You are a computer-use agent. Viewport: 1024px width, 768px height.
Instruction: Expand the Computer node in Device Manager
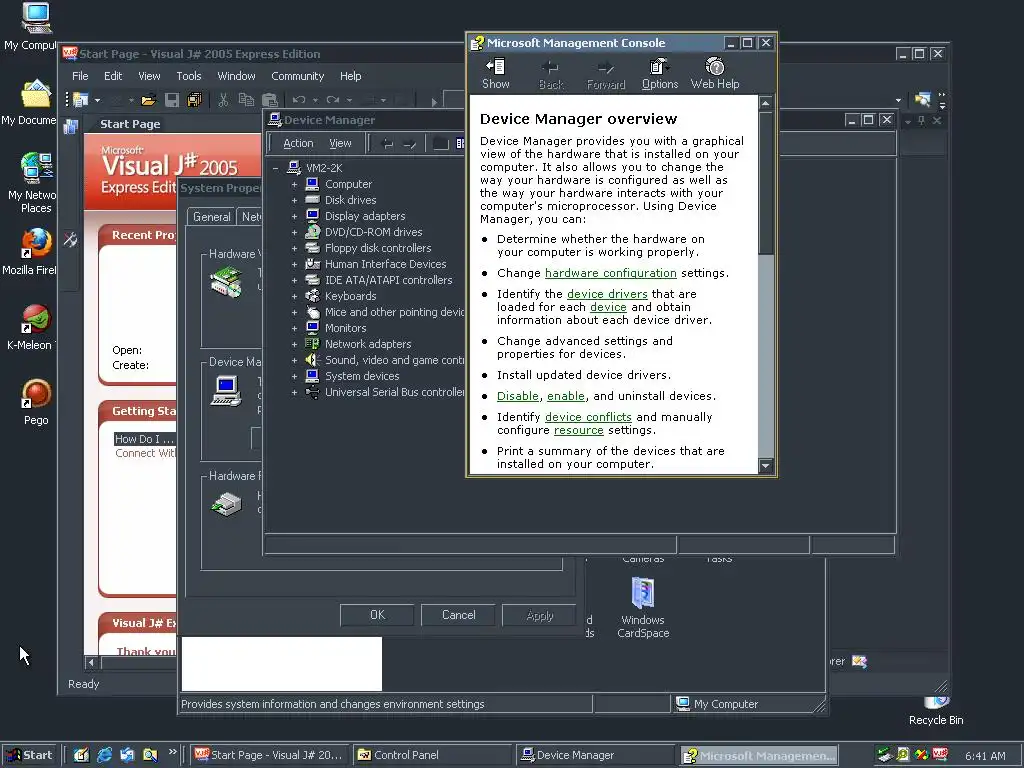point(294,185)
